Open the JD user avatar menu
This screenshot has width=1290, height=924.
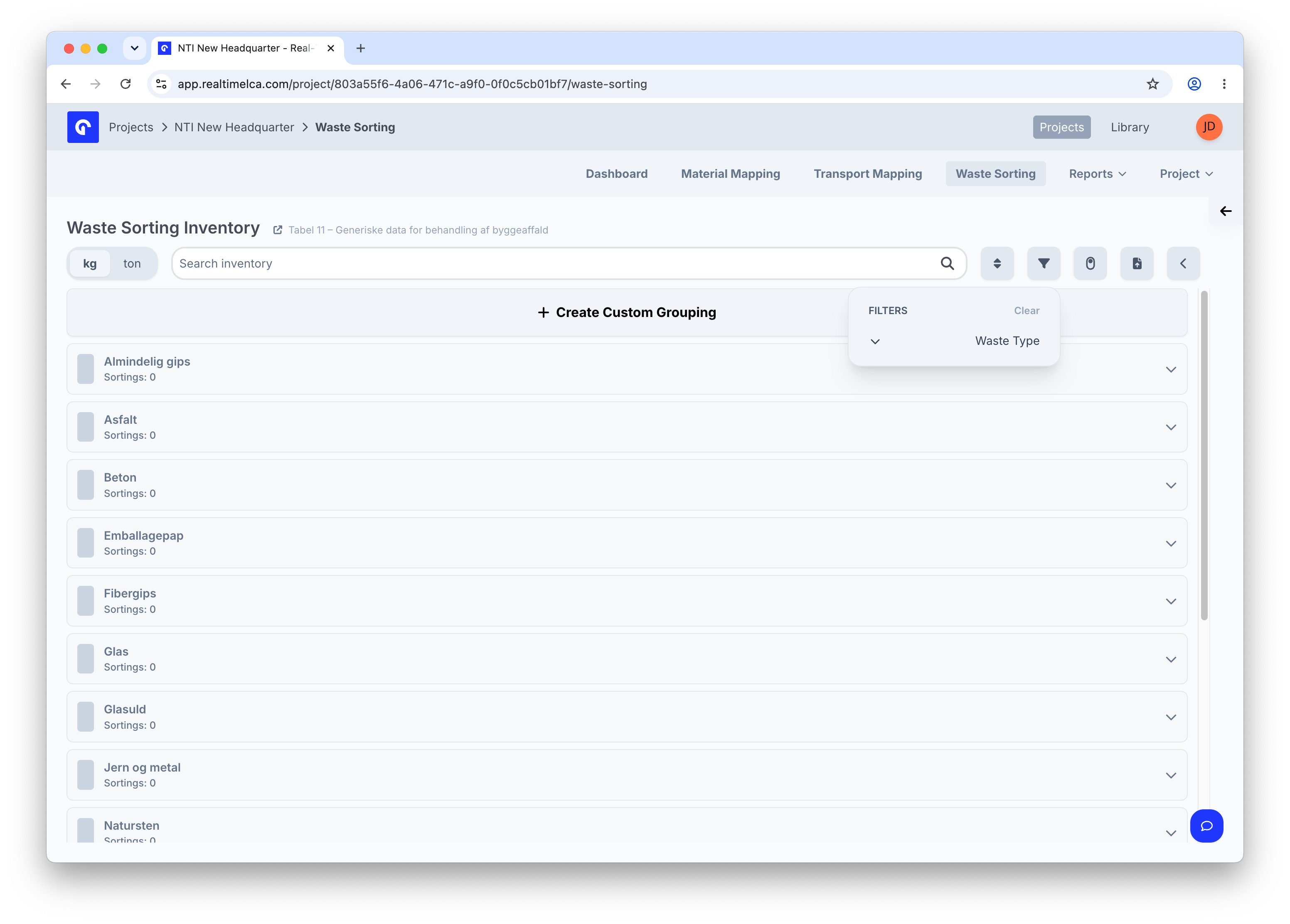[x=1209, y=127]
